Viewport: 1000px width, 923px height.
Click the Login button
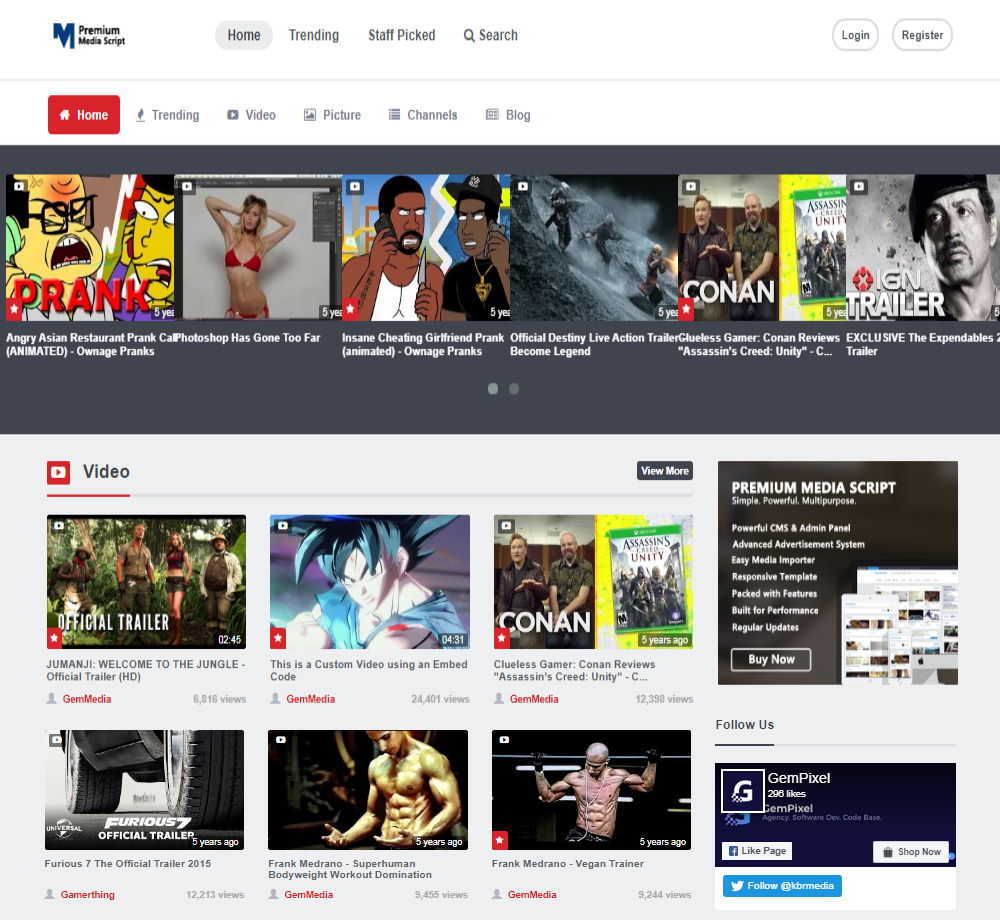(855, 35)
